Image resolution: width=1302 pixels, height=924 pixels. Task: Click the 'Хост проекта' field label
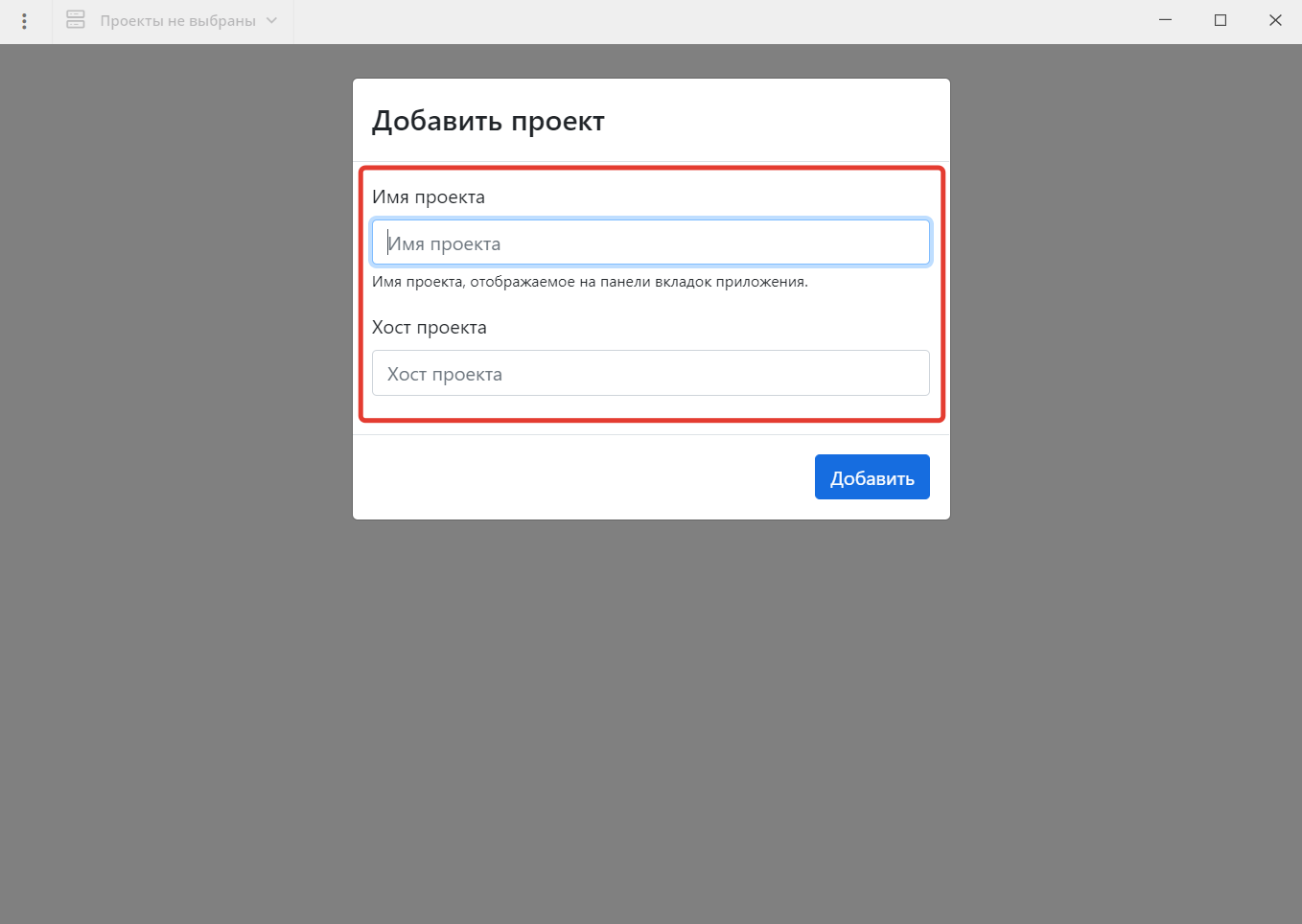click(430, 327)
